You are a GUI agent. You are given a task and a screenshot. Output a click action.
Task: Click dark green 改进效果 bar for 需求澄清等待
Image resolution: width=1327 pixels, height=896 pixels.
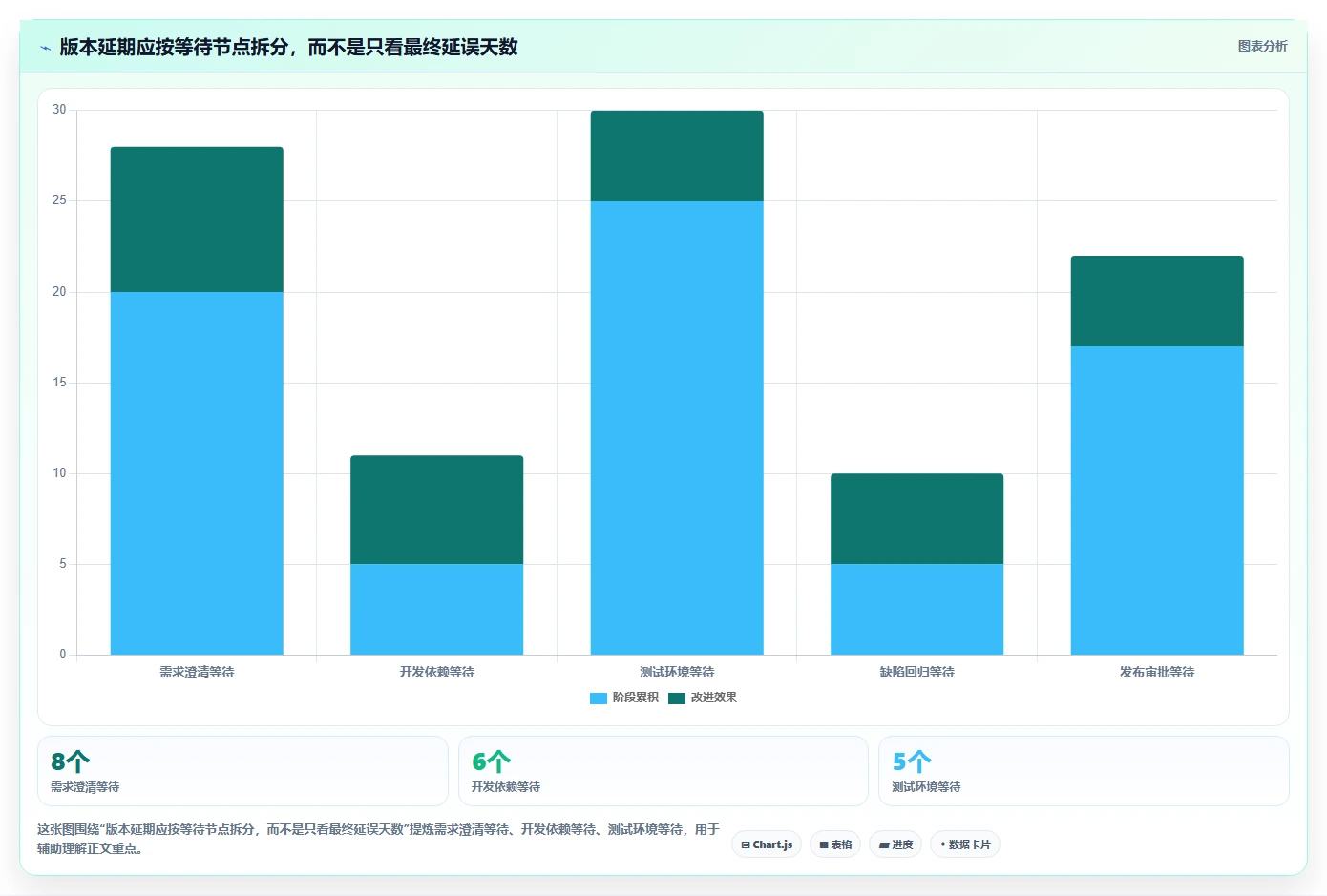(197, 219)
